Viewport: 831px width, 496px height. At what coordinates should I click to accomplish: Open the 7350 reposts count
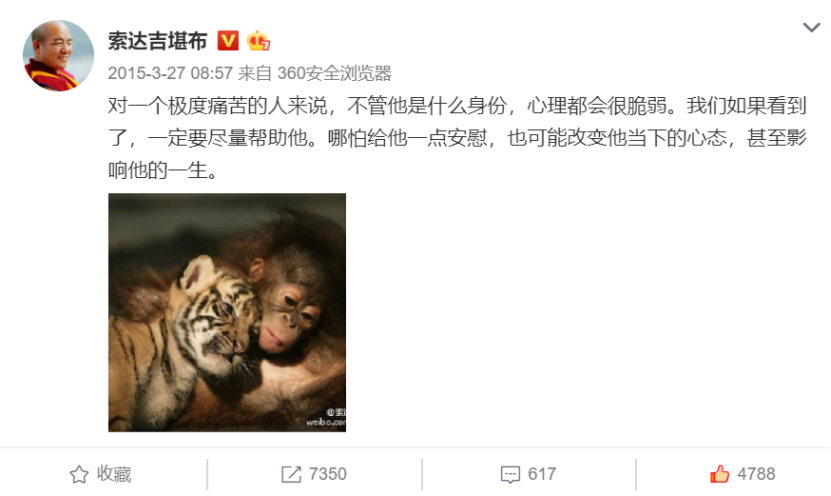pos(328,474)
